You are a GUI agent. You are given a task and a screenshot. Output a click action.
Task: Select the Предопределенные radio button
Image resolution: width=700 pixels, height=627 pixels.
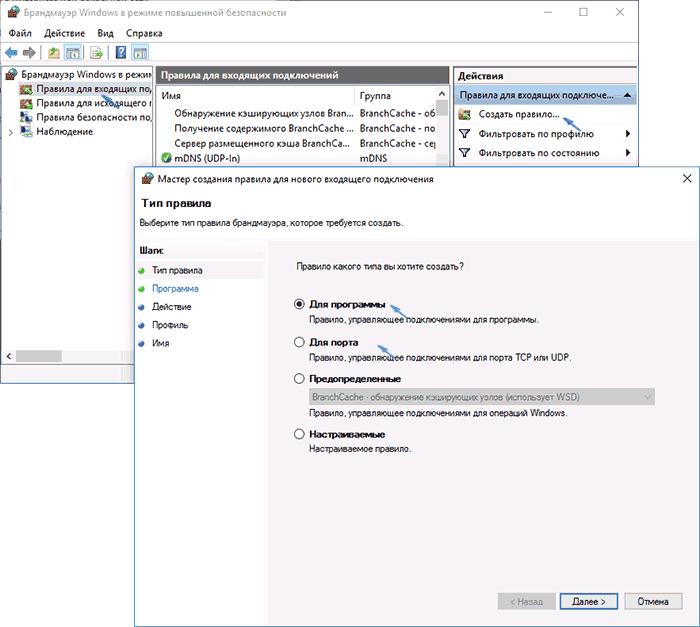pos(299,379)
